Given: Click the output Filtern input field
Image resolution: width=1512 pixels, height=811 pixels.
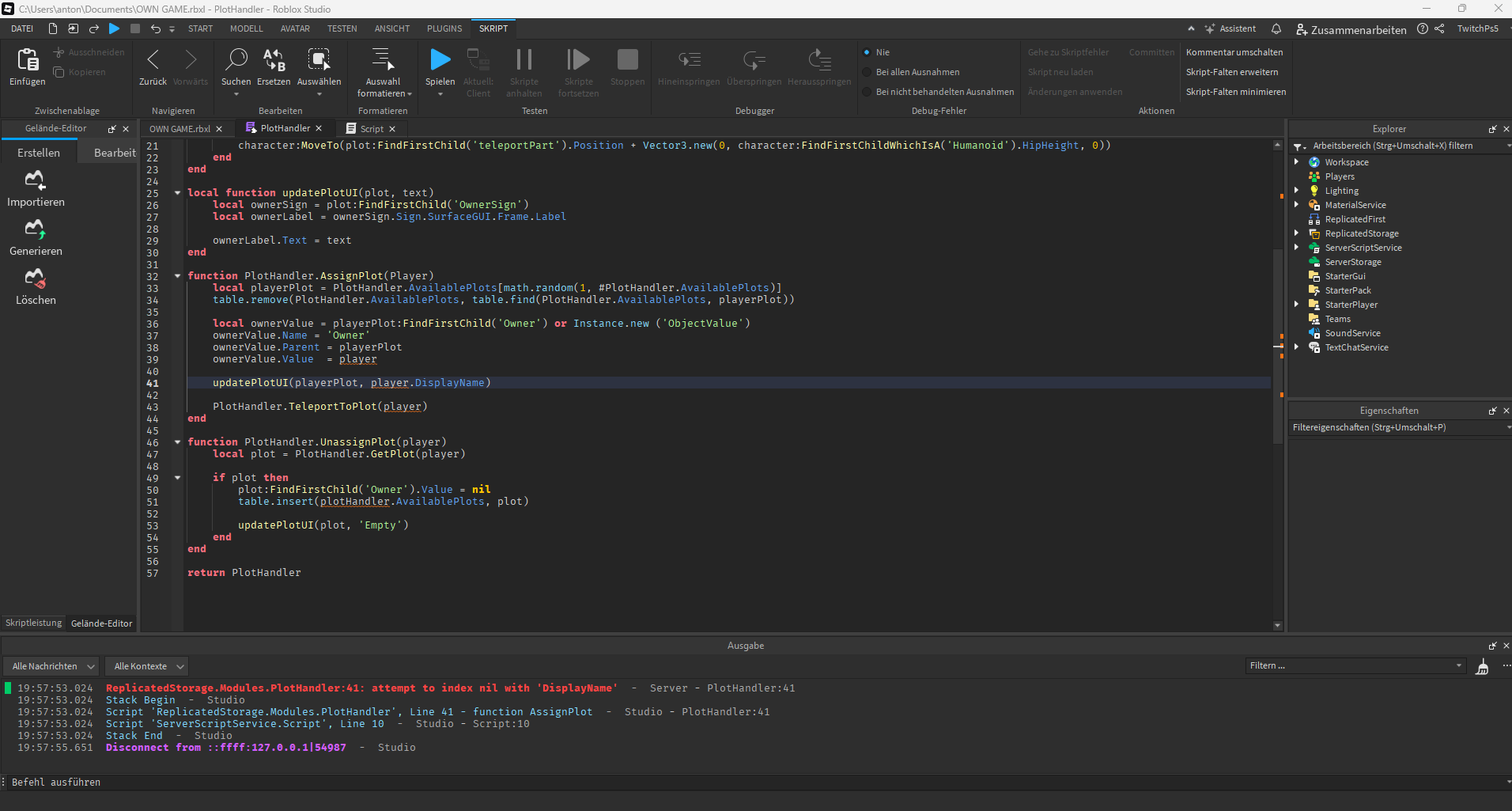Looking at the screenshot, I should pyautogui.click(x=1355, y=666).
